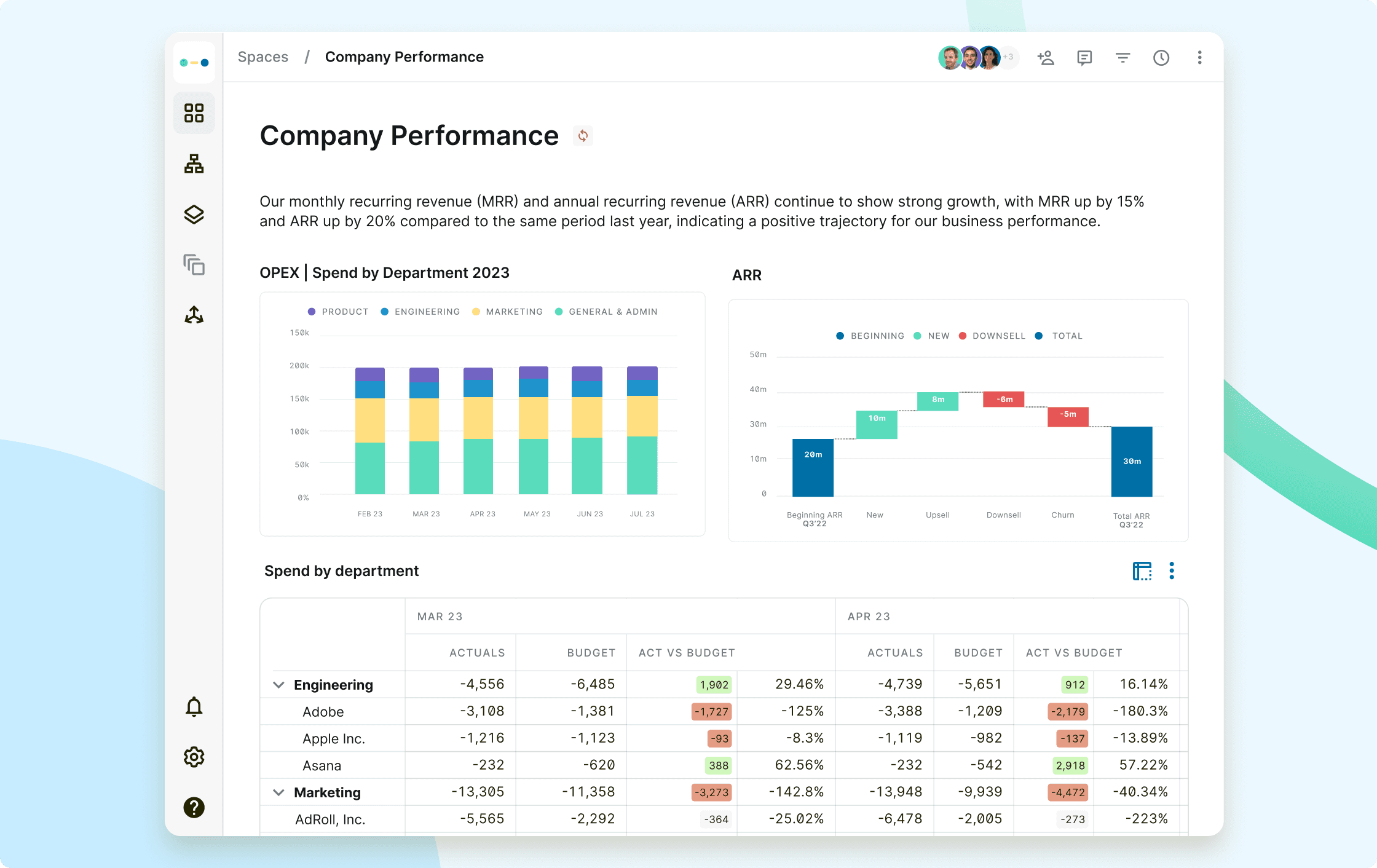Collapse the Engineering row chevron
Image resolution: width=1377 pixels, height=868 pixels.
tap(278, 685)
